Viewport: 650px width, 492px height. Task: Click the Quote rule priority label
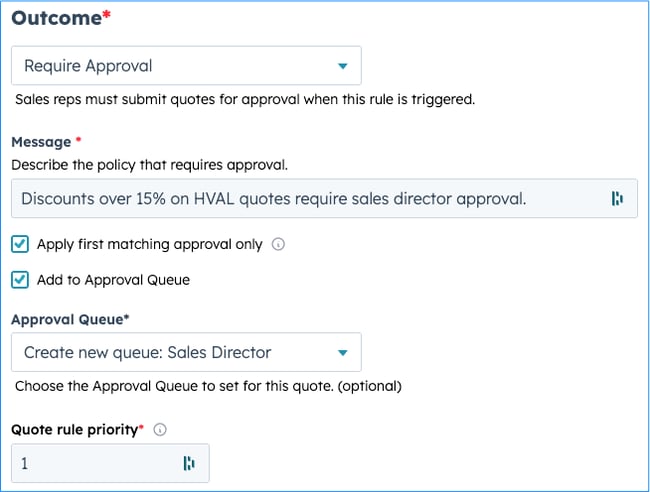coord(77,430)
